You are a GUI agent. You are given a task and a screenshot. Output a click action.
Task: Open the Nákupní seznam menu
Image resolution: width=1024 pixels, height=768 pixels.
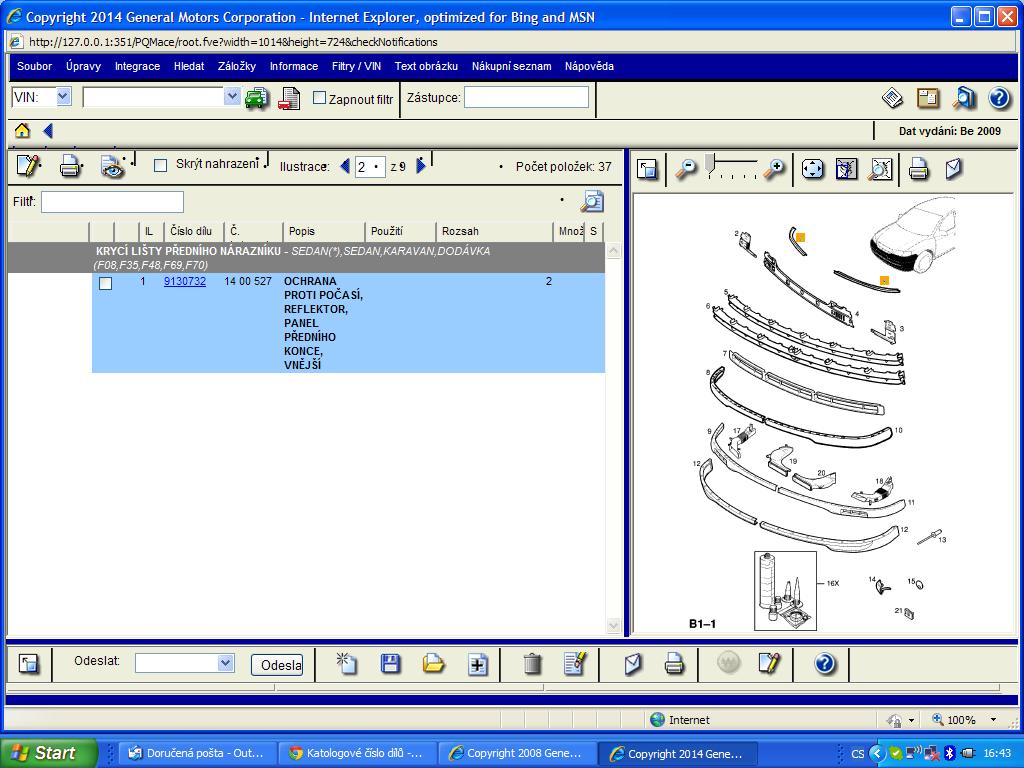click(511, 66)
